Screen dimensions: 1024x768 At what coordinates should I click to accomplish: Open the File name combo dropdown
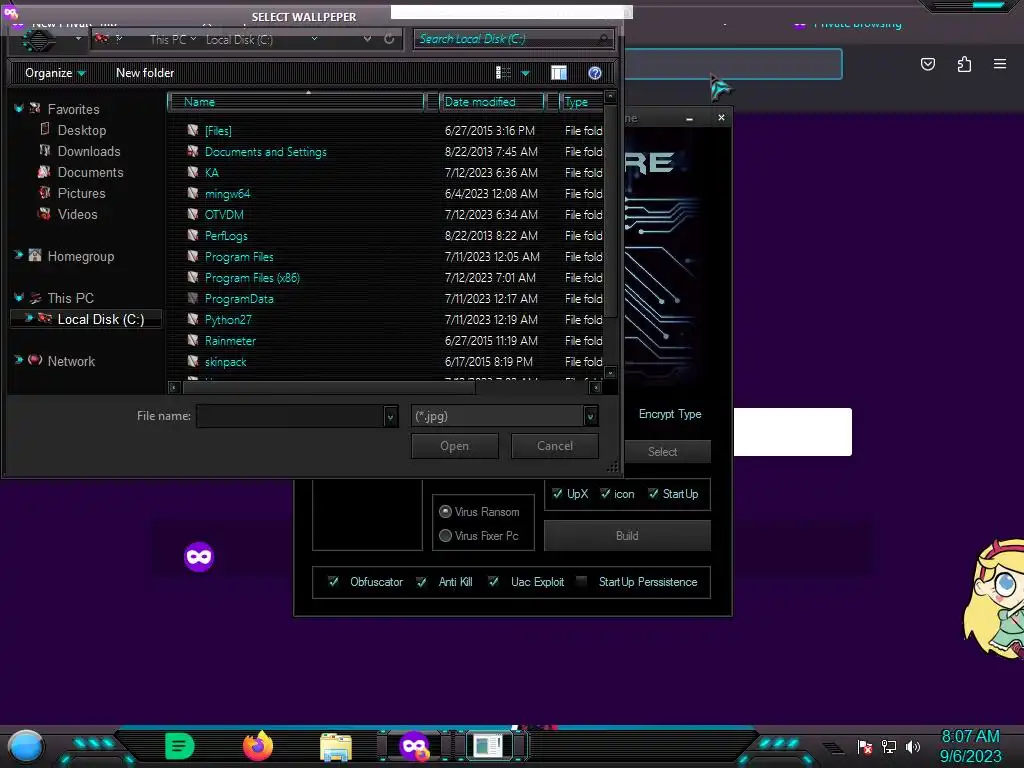click(x=390, y=417)
